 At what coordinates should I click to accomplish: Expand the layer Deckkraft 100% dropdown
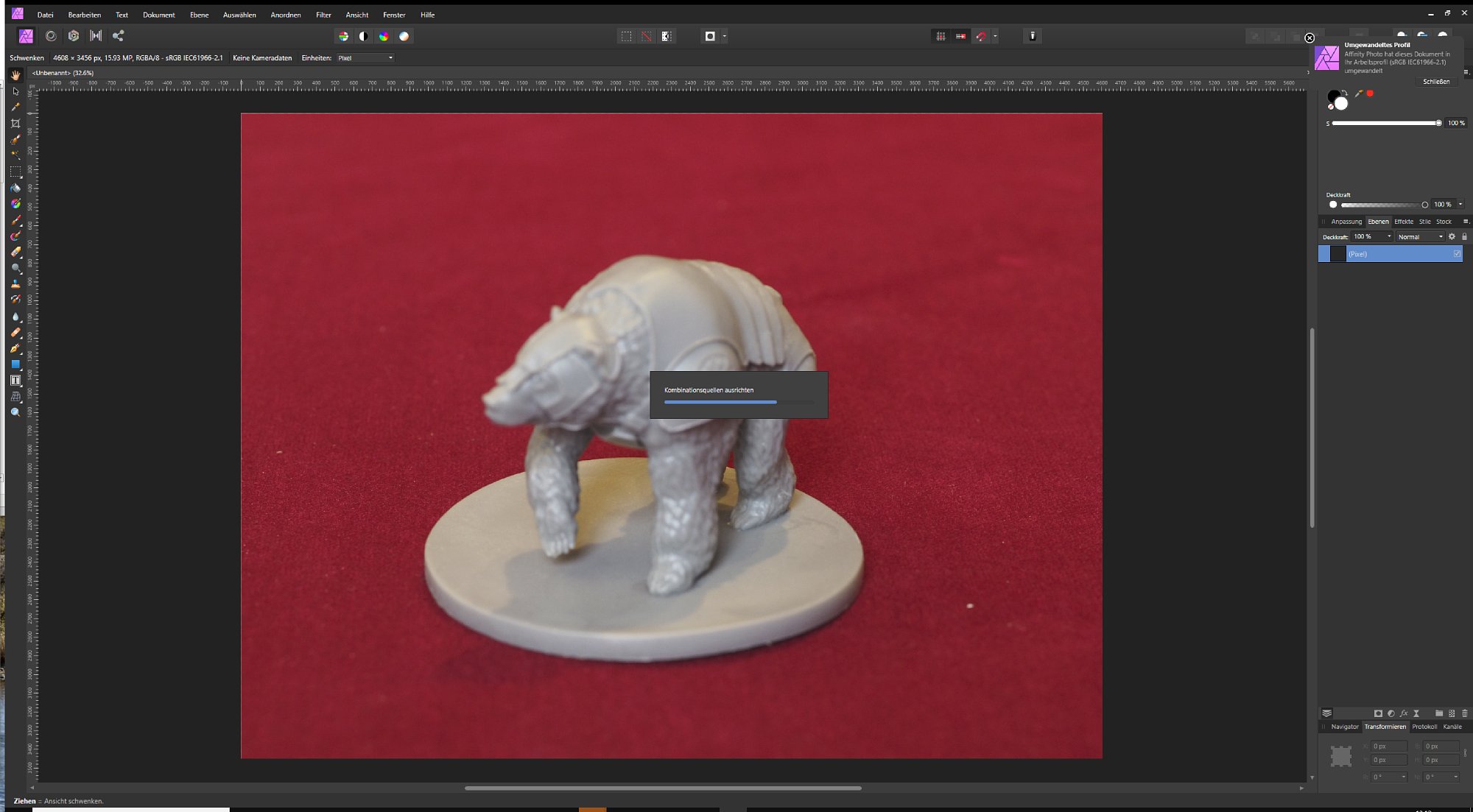[1389, 236]
